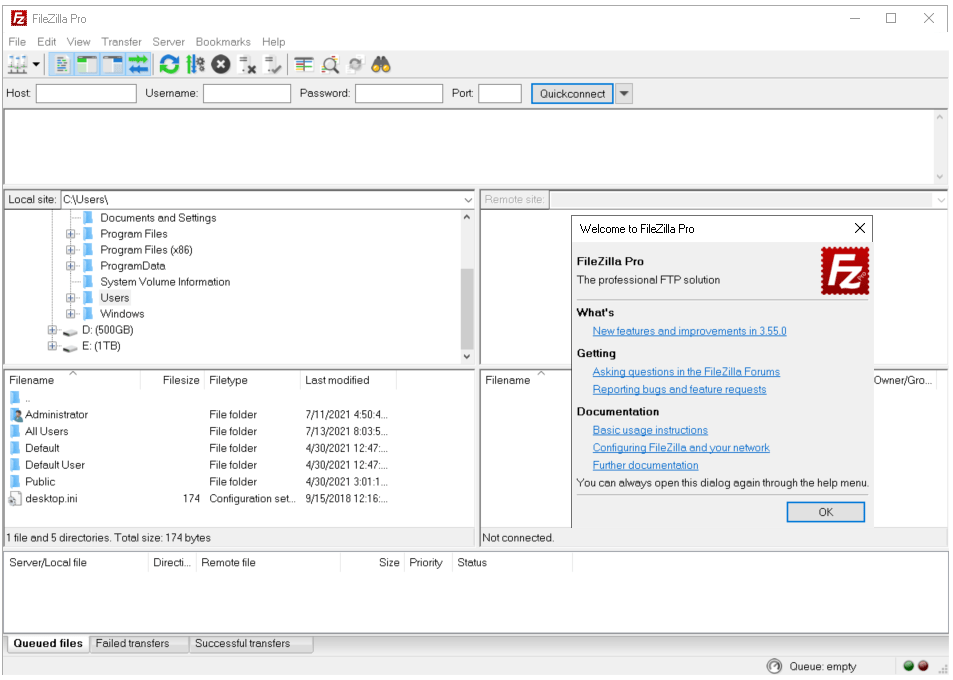Open the processing queue settings icon

pyautogui.click(x=195, y=65)
